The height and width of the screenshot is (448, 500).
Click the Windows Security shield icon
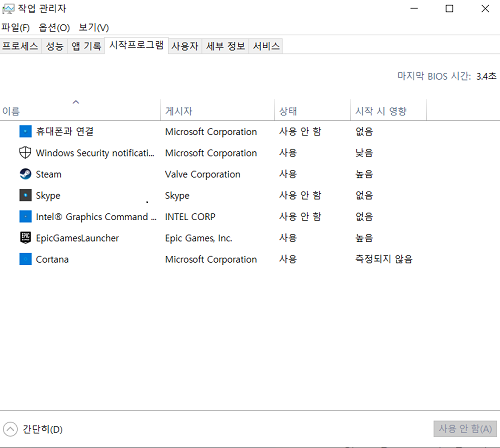coord(25,153)
